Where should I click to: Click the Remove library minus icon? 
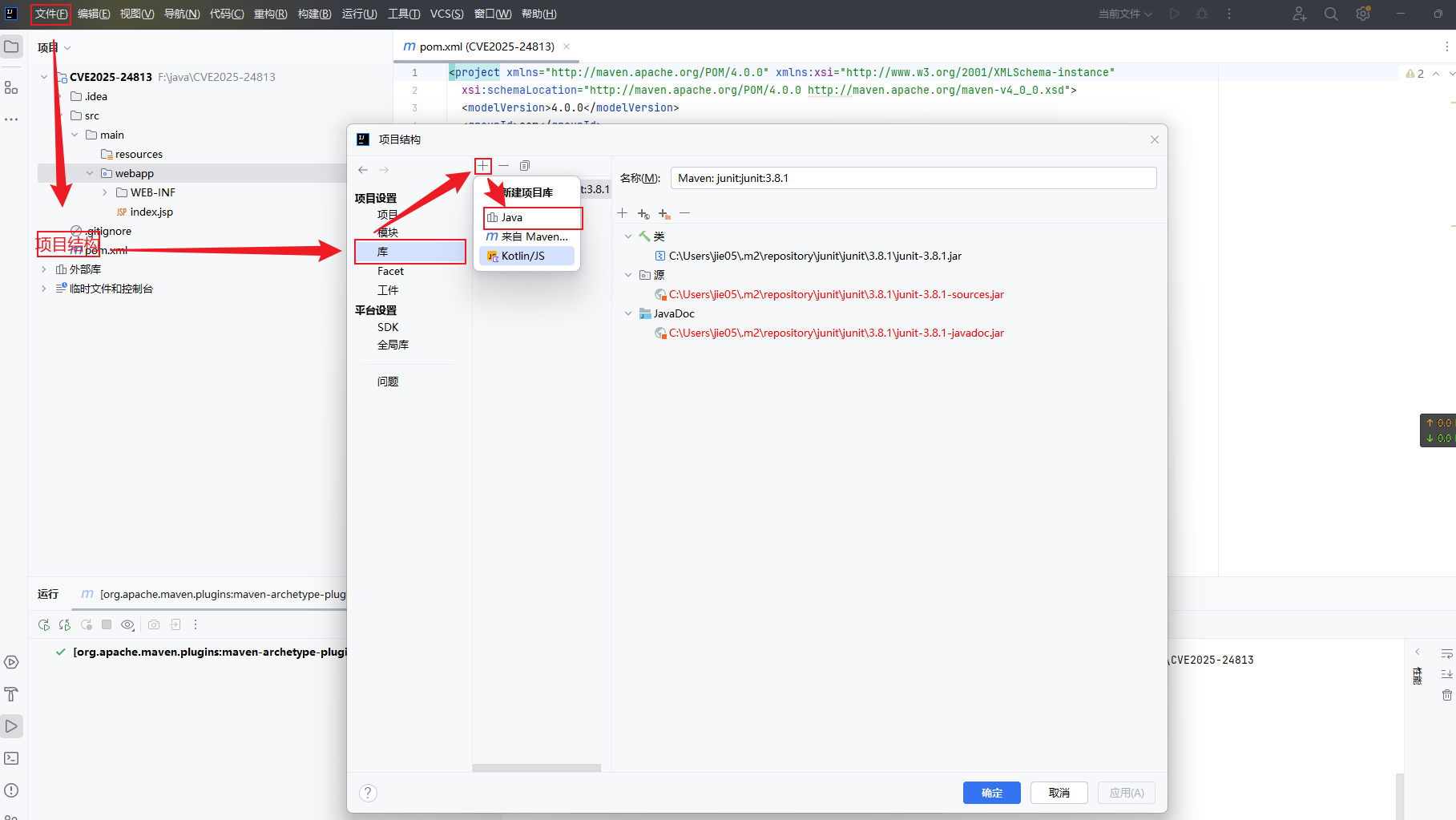pos(503,166)
